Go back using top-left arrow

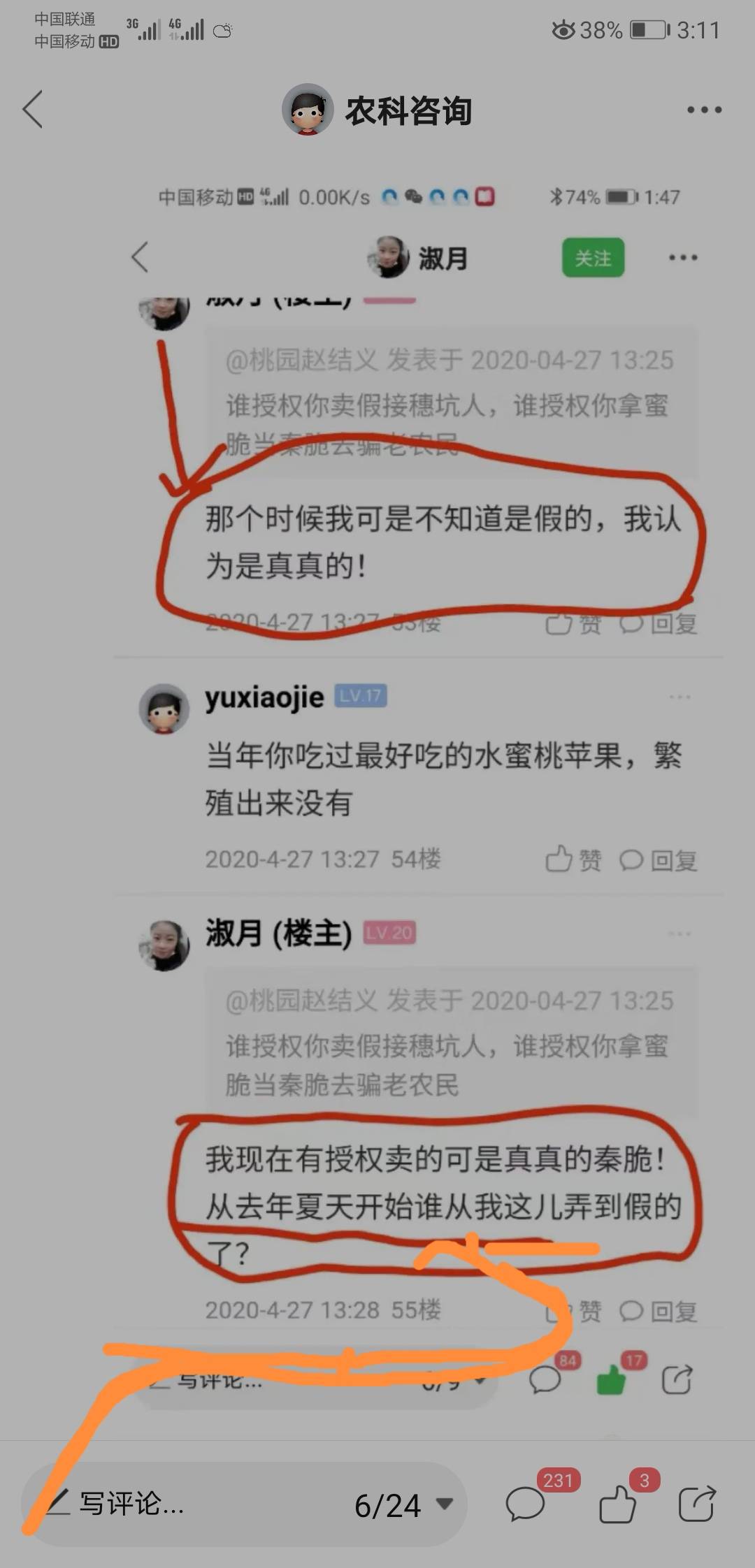point(32,109)
